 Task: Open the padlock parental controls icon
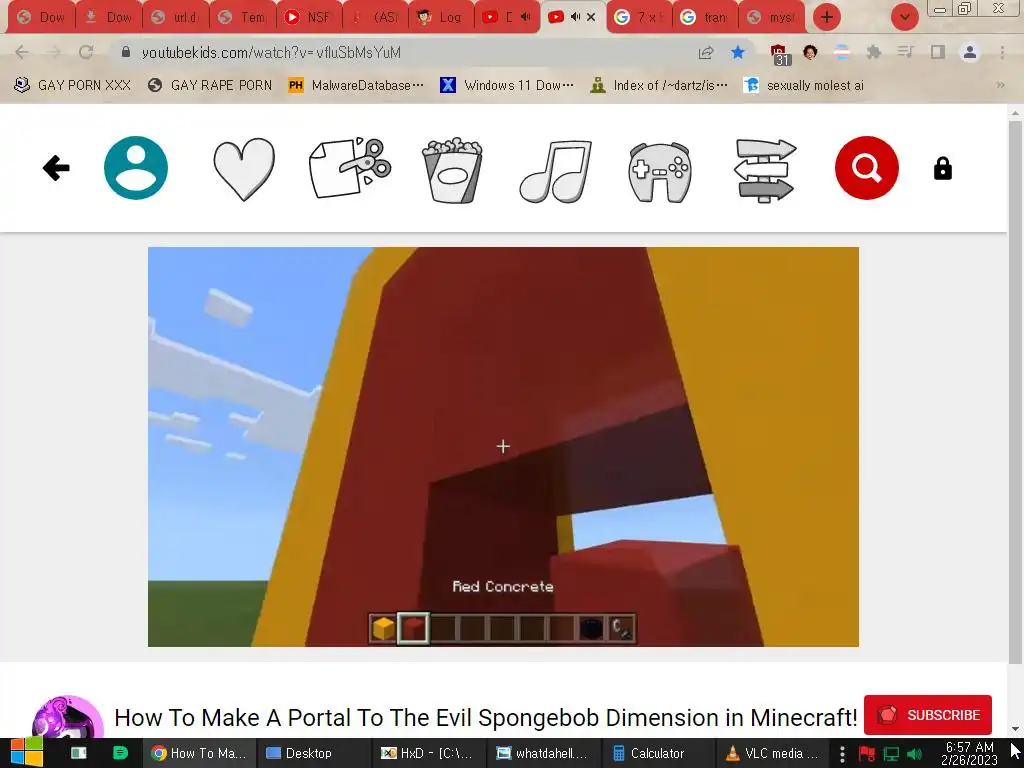(x=942, y=168)
